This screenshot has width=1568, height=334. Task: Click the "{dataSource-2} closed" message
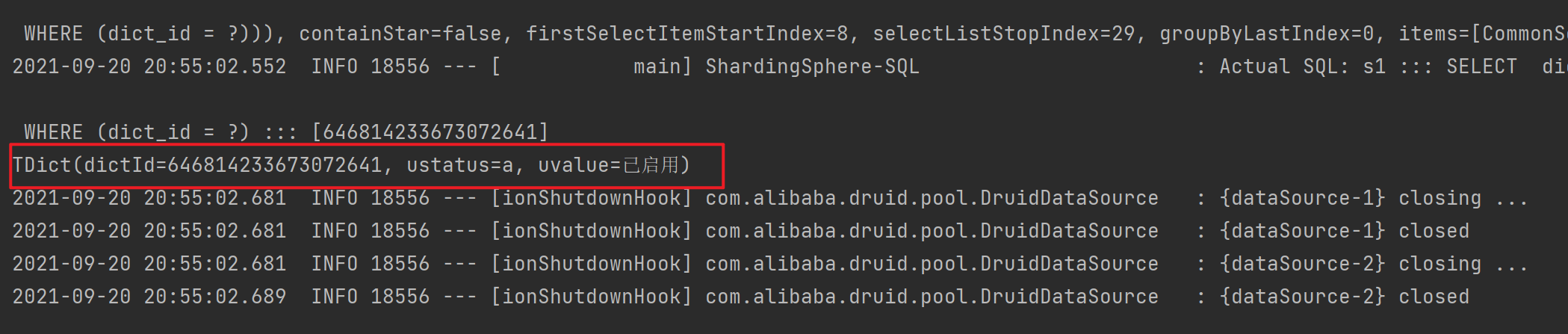[1344, 297]
